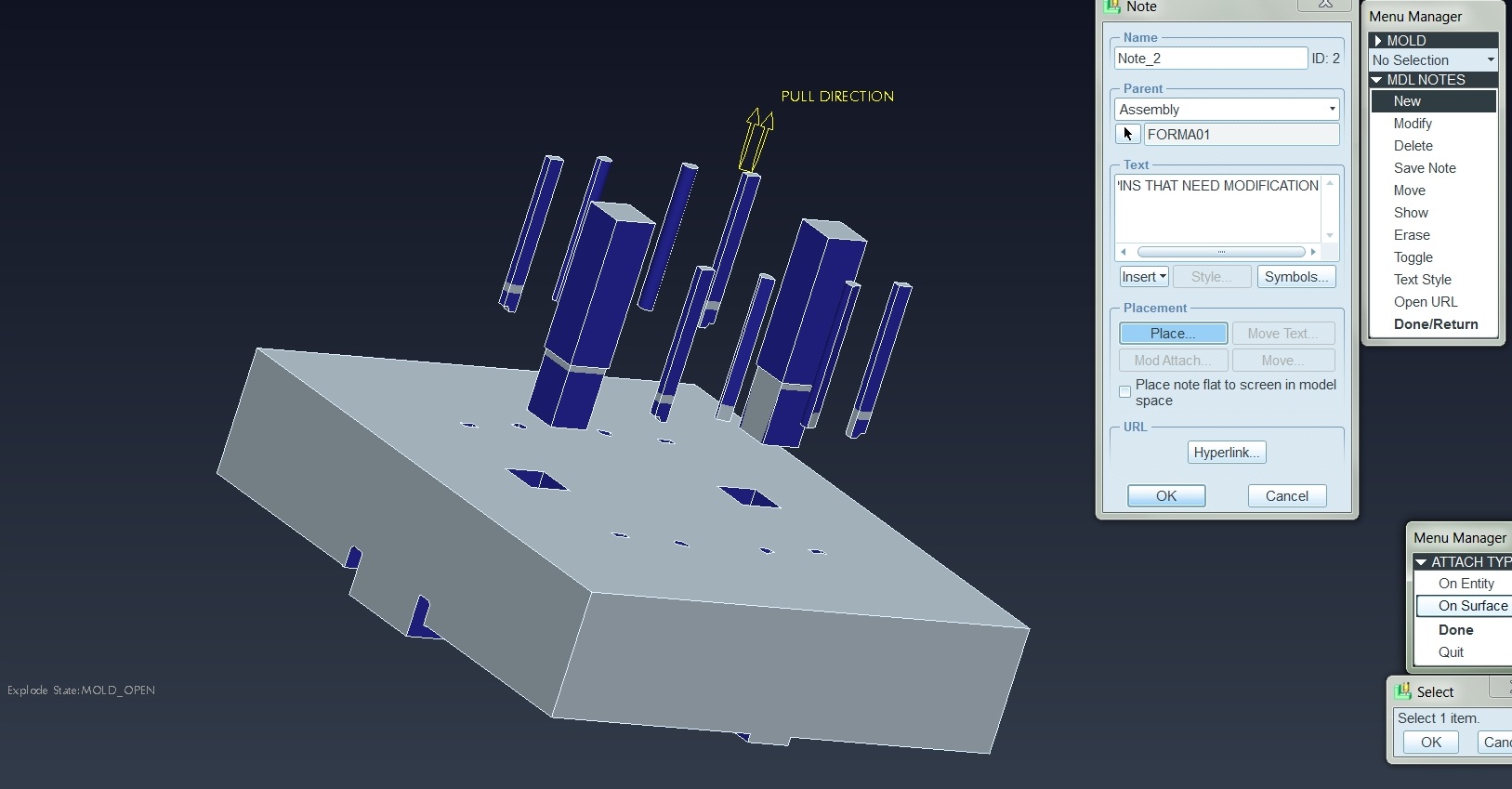Choose Erase in MDL NOTES menu
The height and width of the screenshot is (789, 1512).
1412,235
